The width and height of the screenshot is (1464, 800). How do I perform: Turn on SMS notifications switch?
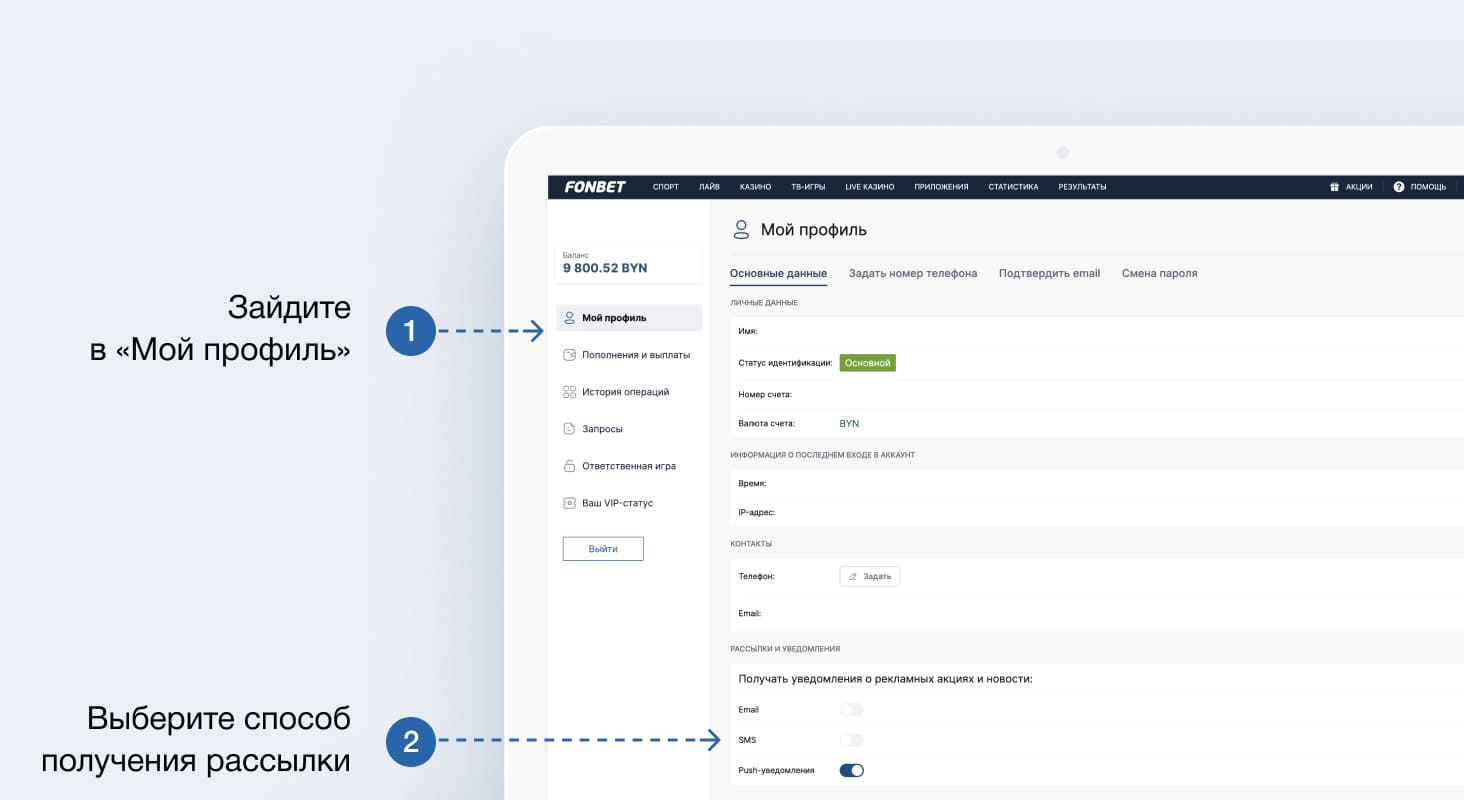pos(851,740)
